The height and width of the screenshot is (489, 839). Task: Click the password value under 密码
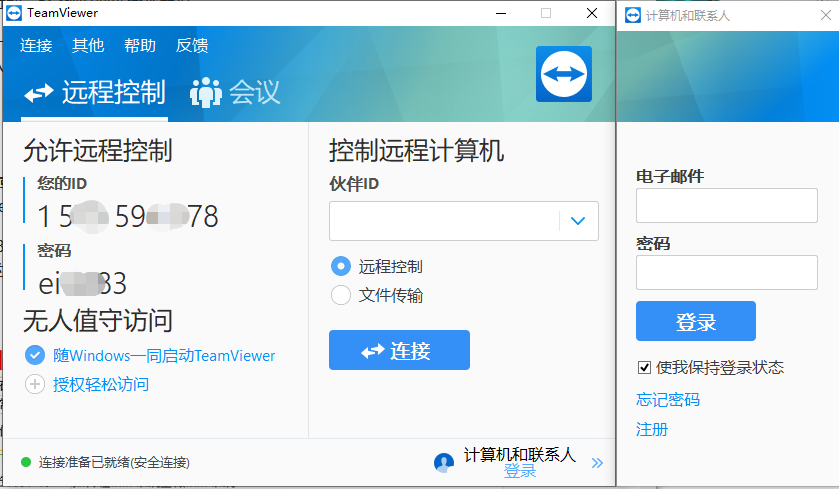tap(82, 283)
